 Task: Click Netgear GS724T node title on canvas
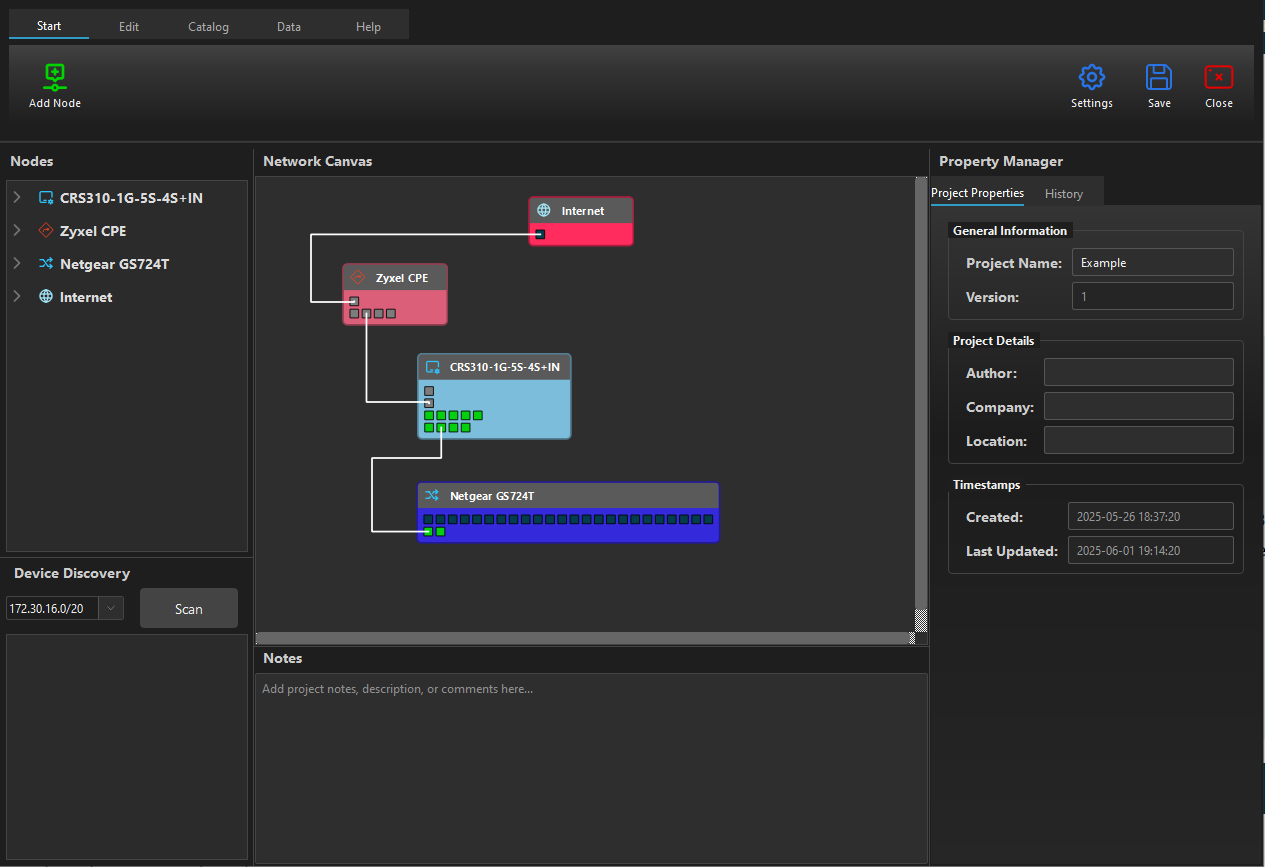(492, 495)
